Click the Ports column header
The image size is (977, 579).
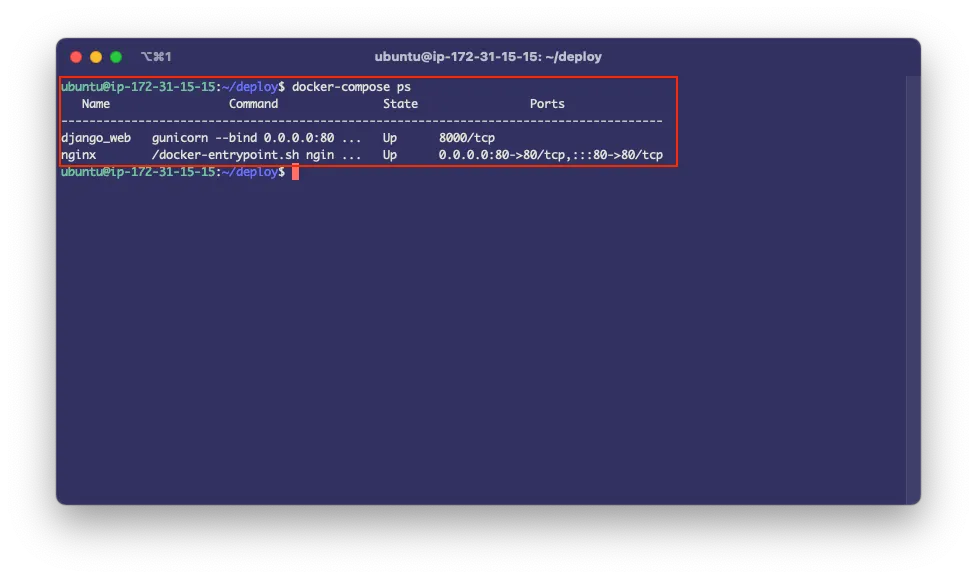pyautogui.click(x=547, y=103)
